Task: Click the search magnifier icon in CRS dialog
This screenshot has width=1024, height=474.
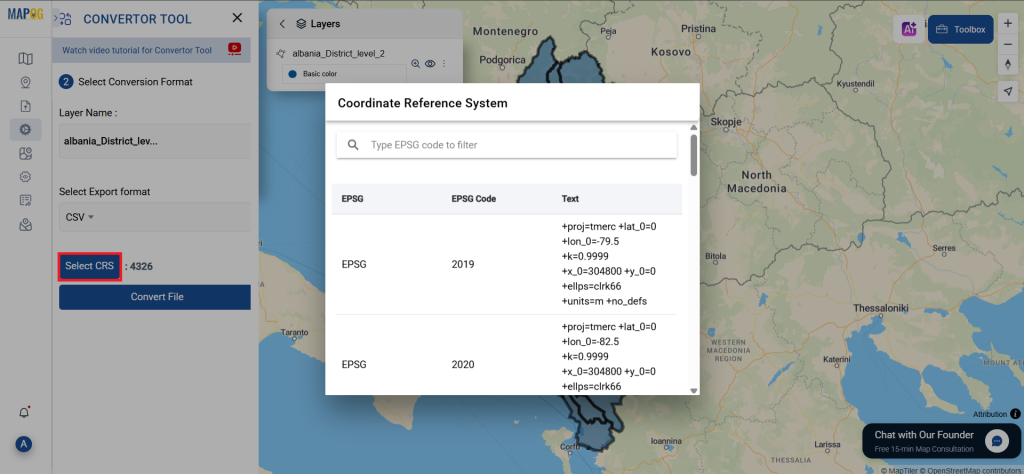Action: [353, 145]
